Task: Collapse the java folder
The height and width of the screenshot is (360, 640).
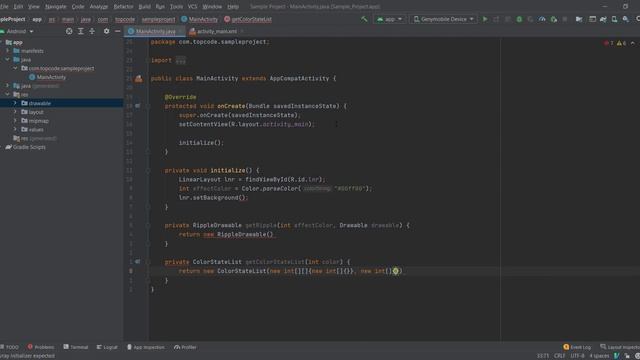Action: tap(8, 60)
